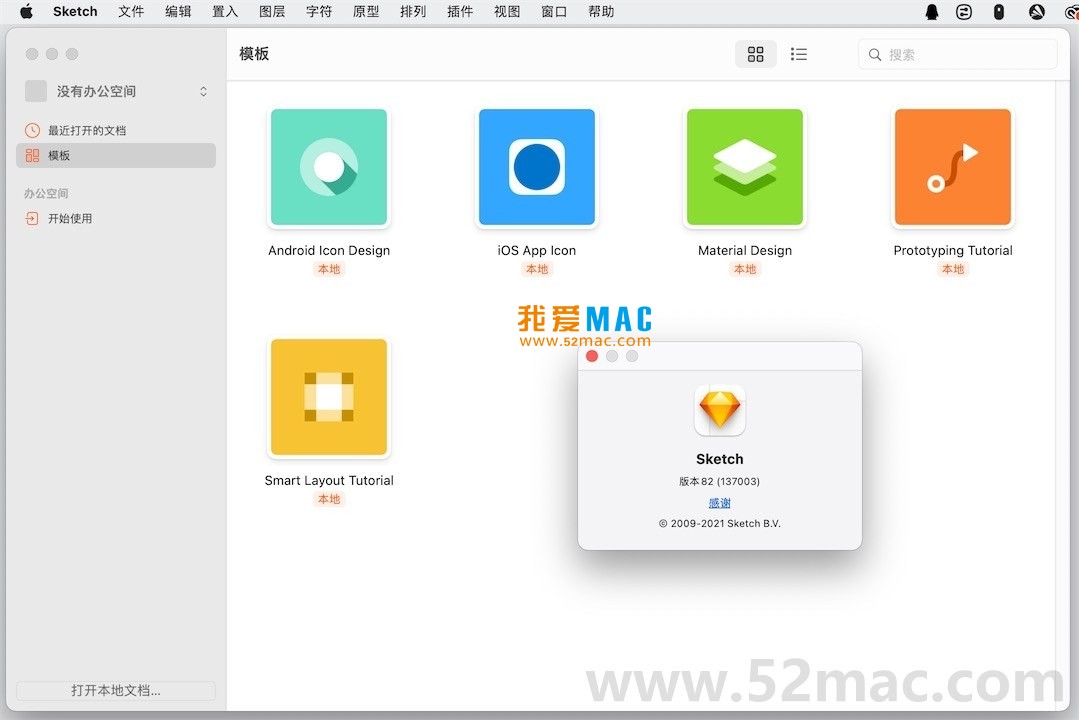Click the 感谢 link

[719, 503]
